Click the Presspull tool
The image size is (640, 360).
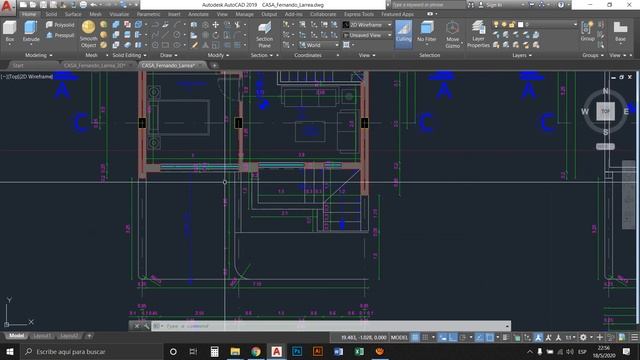[60, 35]
